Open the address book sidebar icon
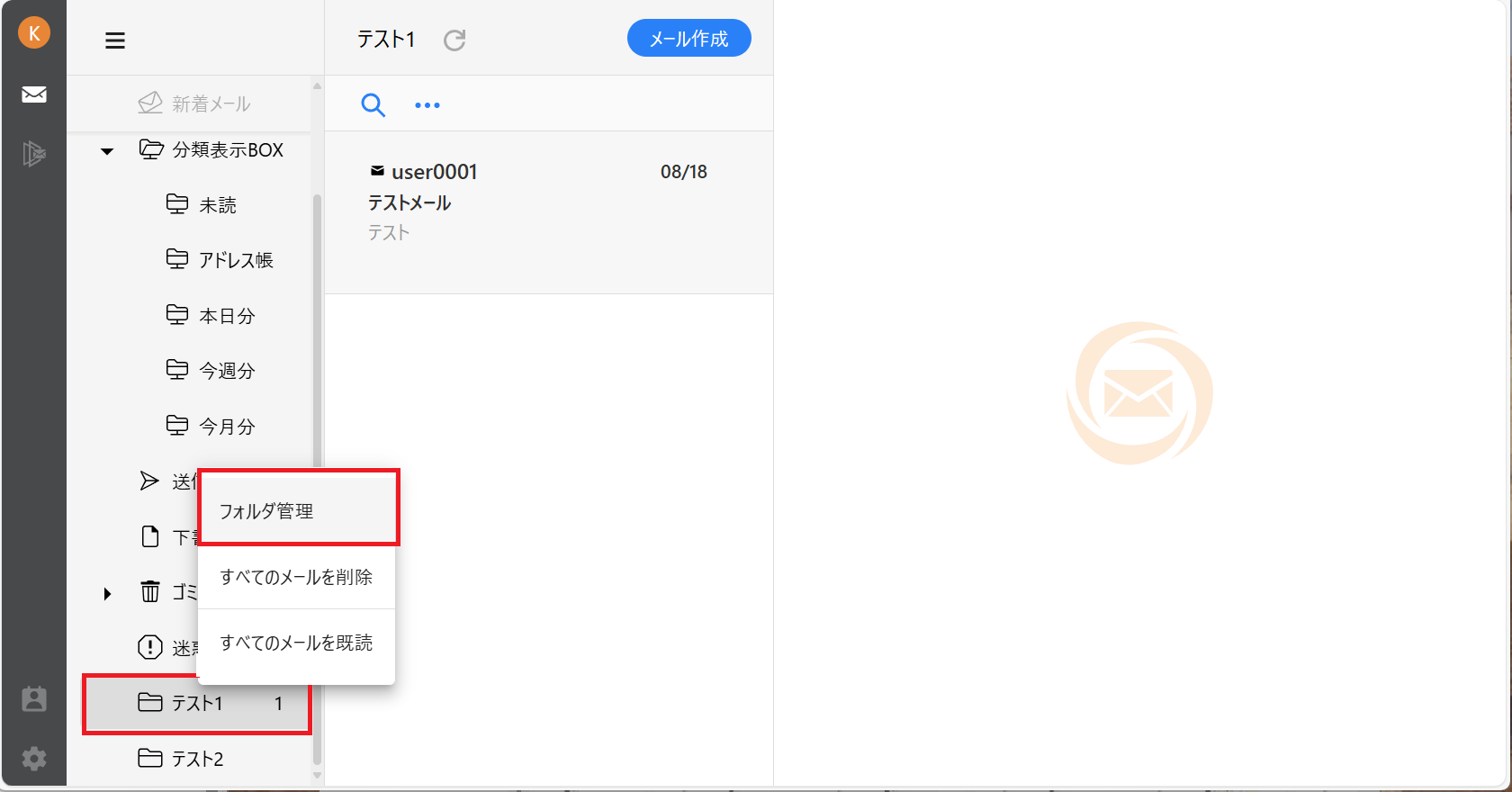The image size is (1512, 792). (34, 699)
